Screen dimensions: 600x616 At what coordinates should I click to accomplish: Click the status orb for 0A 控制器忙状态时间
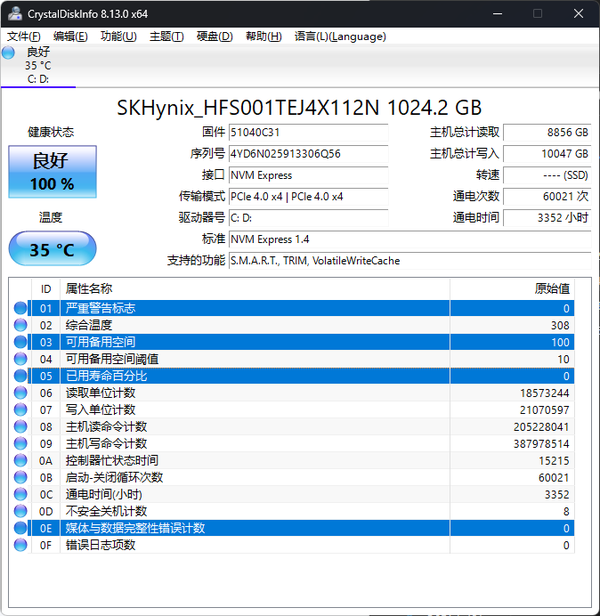tap(20, 460)
